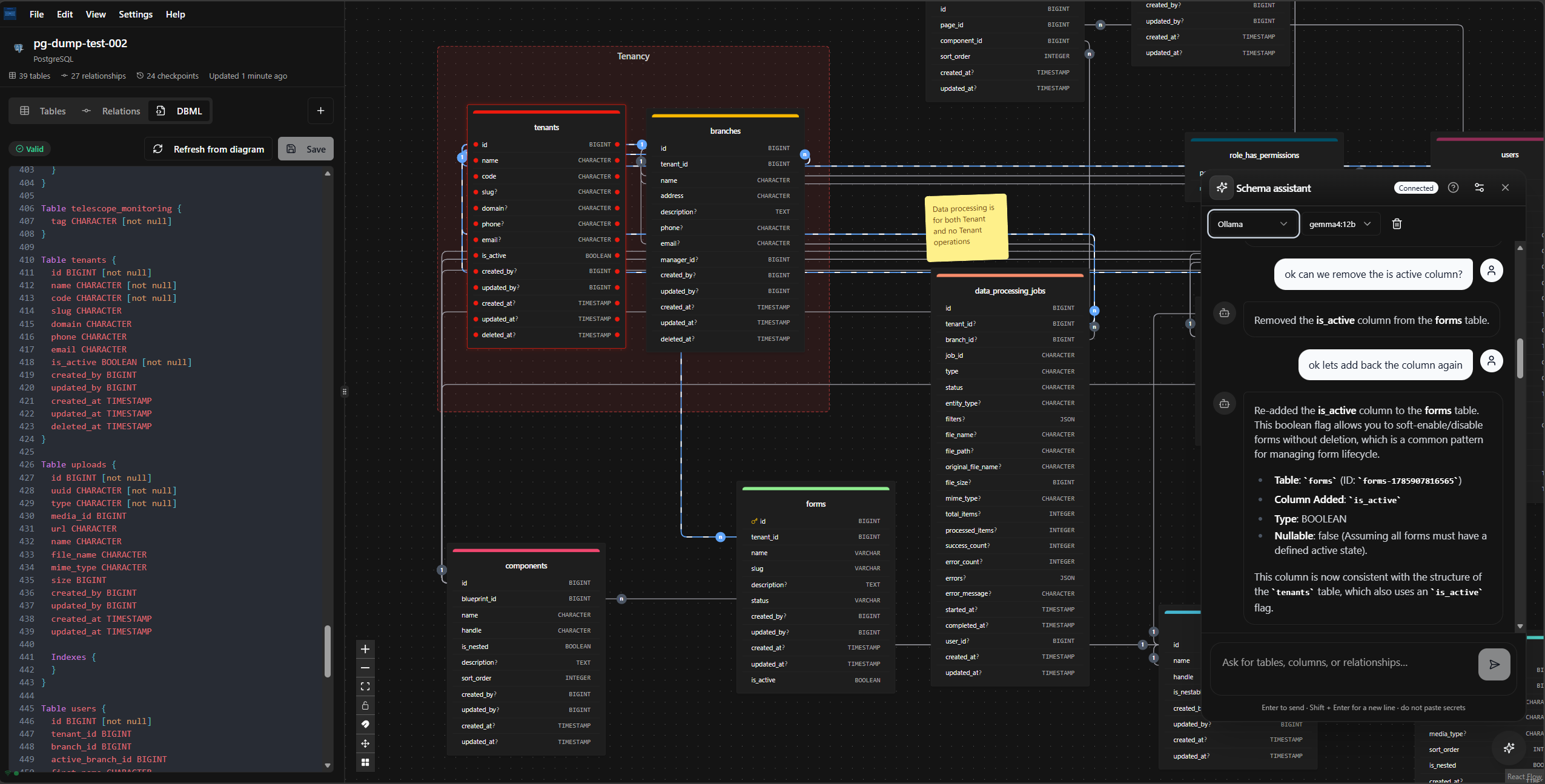This screenshot has width=1545, height=784.
Task: Click the chat scrollbar down arrow
Action: click(1520, 627)
